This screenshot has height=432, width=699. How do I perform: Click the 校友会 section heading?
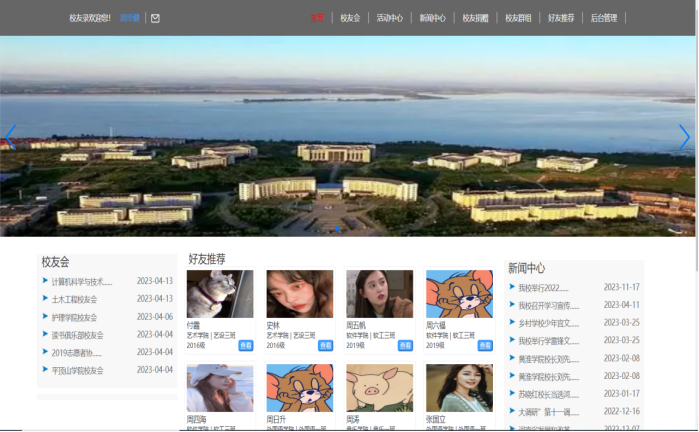(x=55, y=262)
